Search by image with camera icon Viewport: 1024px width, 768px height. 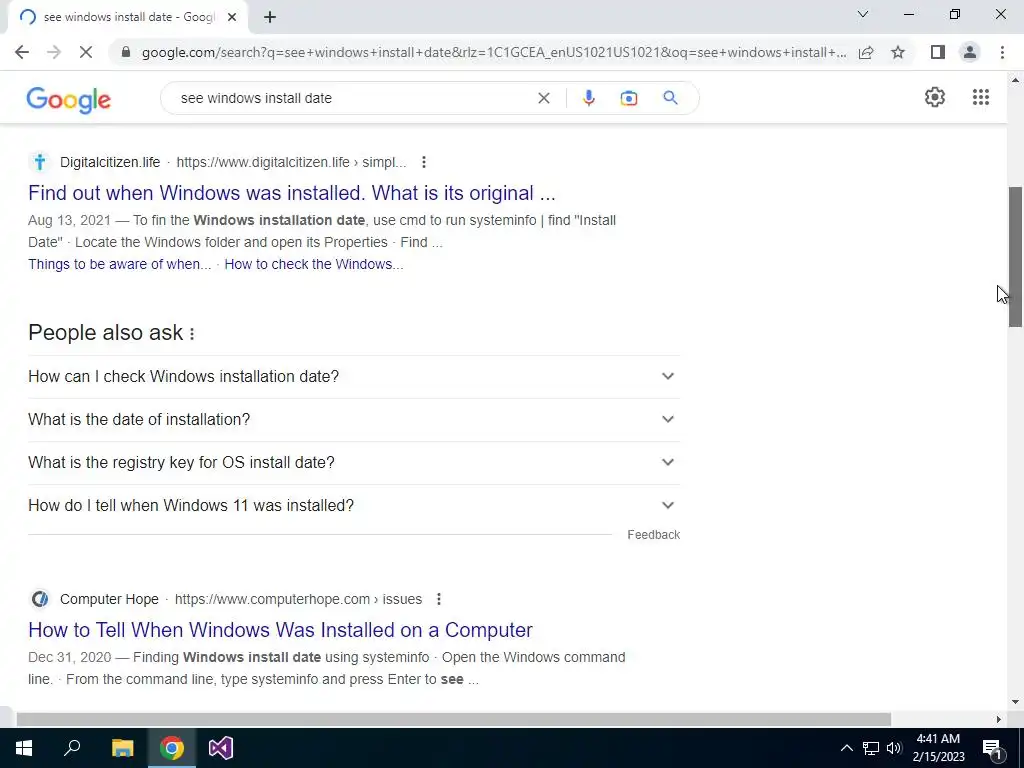[x=628, y=98]
